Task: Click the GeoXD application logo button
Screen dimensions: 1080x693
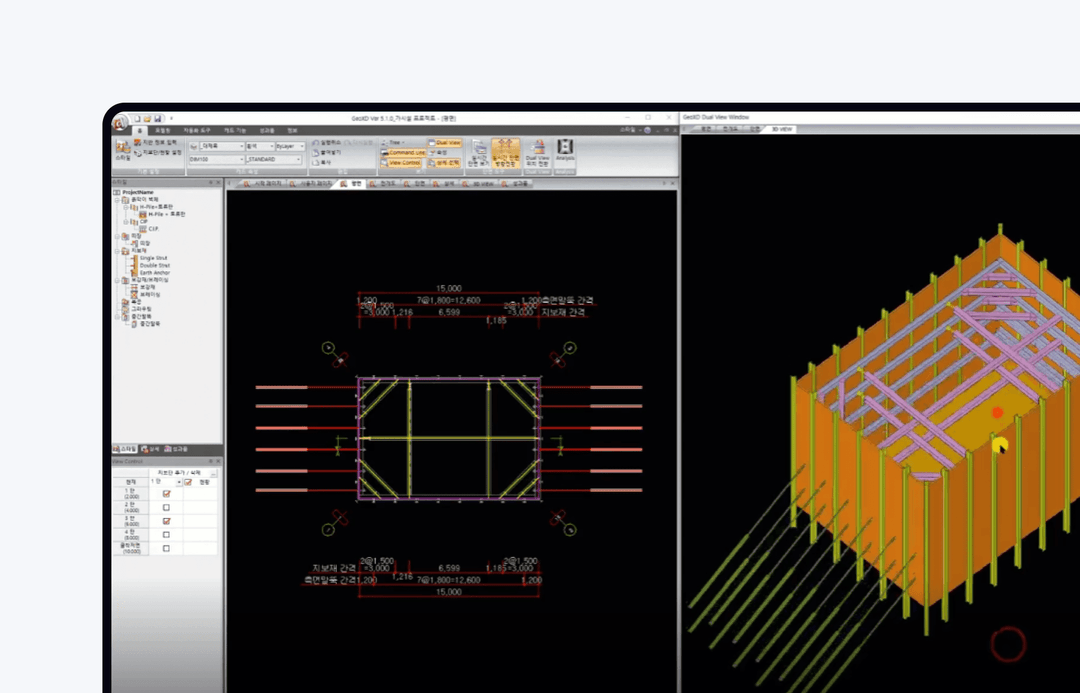Action: tap(120, 122)
